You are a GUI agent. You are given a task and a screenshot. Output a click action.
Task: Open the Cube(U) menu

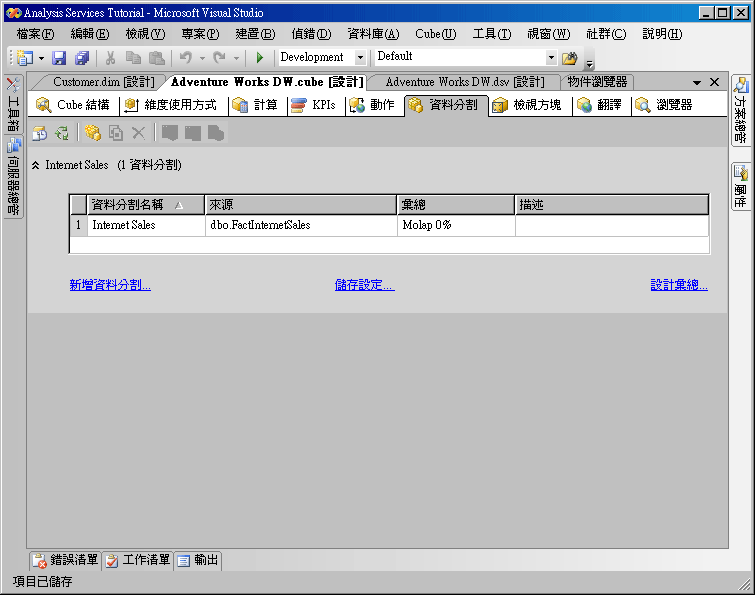coord(436,34)
